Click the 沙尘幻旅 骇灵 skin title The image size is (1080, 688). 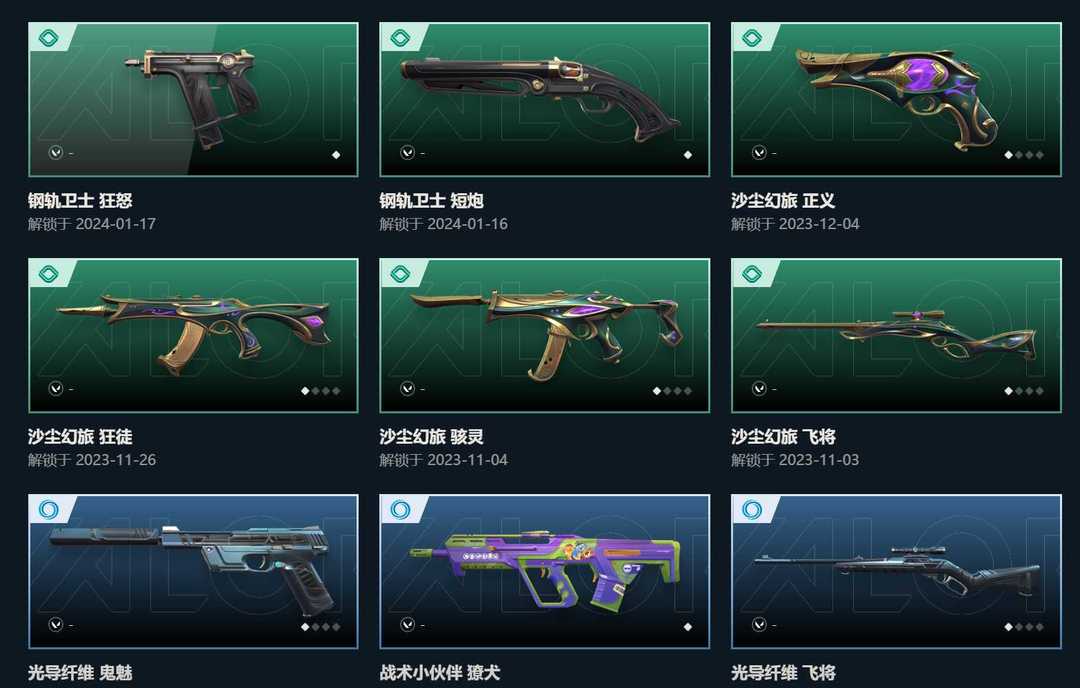(432, 437)
